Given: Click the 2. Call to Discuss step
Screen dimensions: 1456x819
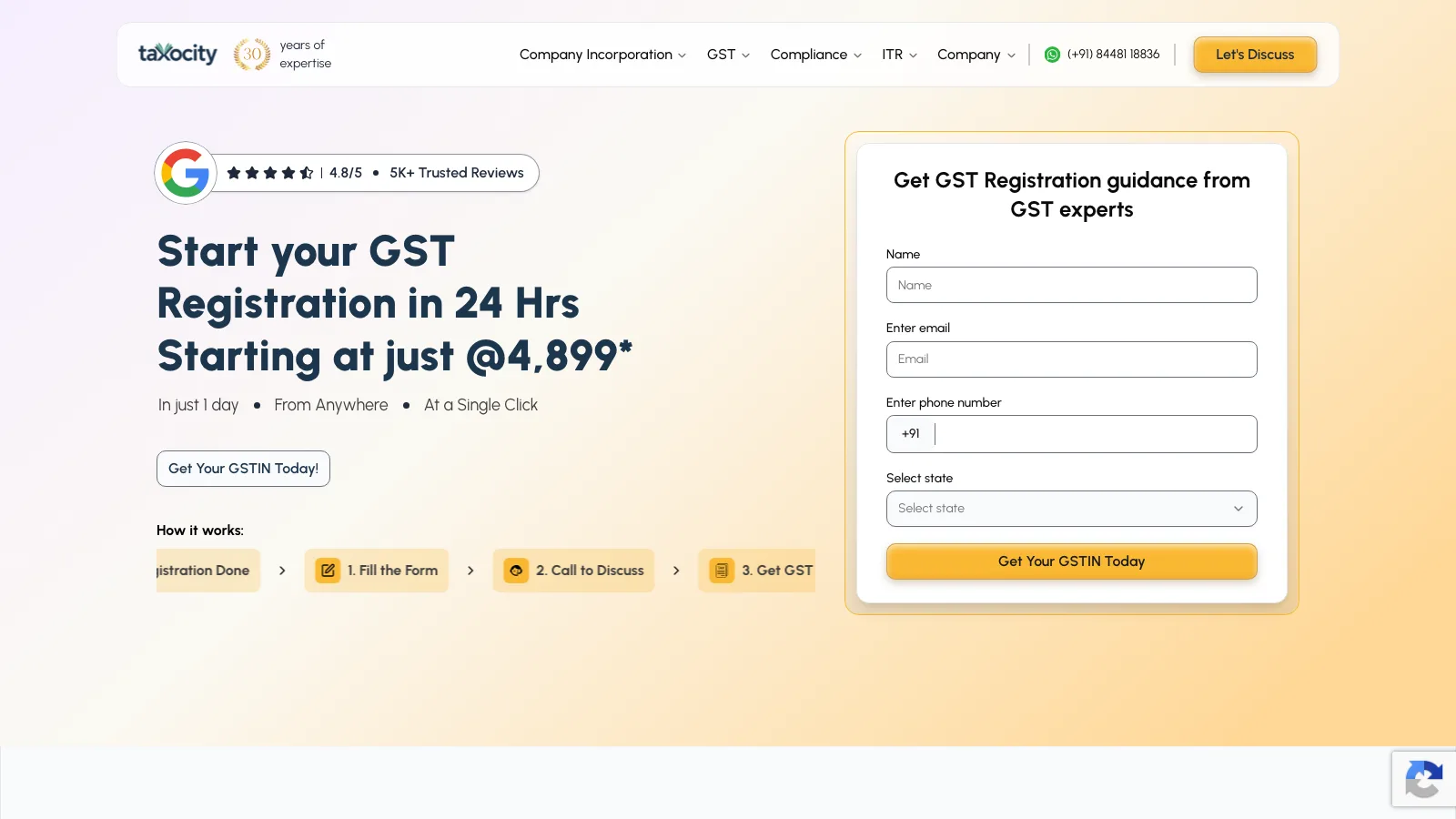Looking at the screenshot, I should point(573,571).
